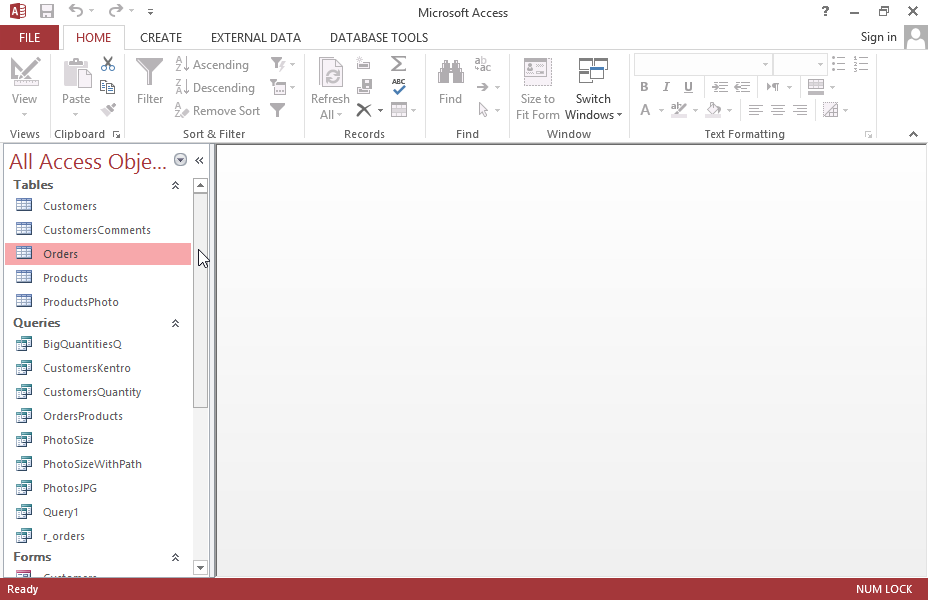Image resolution: width=928 pixels, height=600 pixels.
Task: Click the Sign in link
Action: coord(878,37)
